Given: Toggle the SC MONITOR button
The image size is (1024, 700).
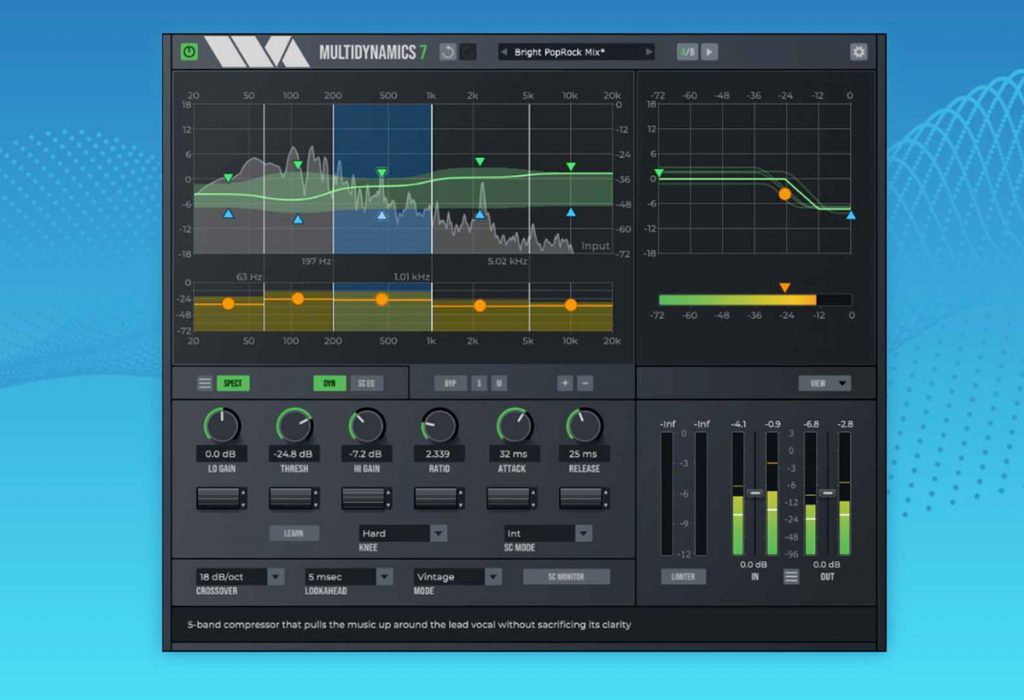Looking at the screenshot, I should [566, 577].
